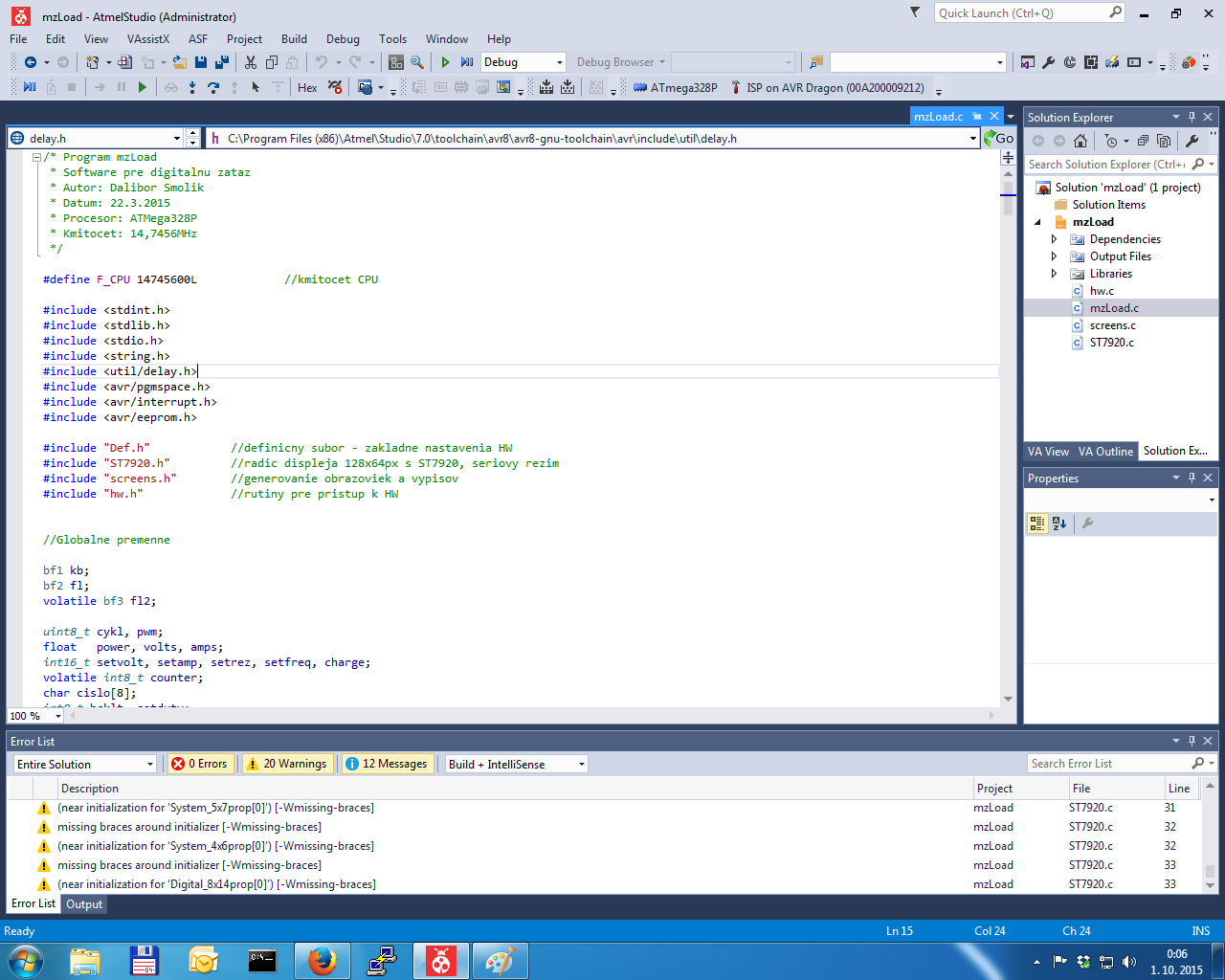Image resolution: width=1225 pixels, height=980 pixels.
Task: Open the VAssistX menu
Action: (x=147, y=39)
